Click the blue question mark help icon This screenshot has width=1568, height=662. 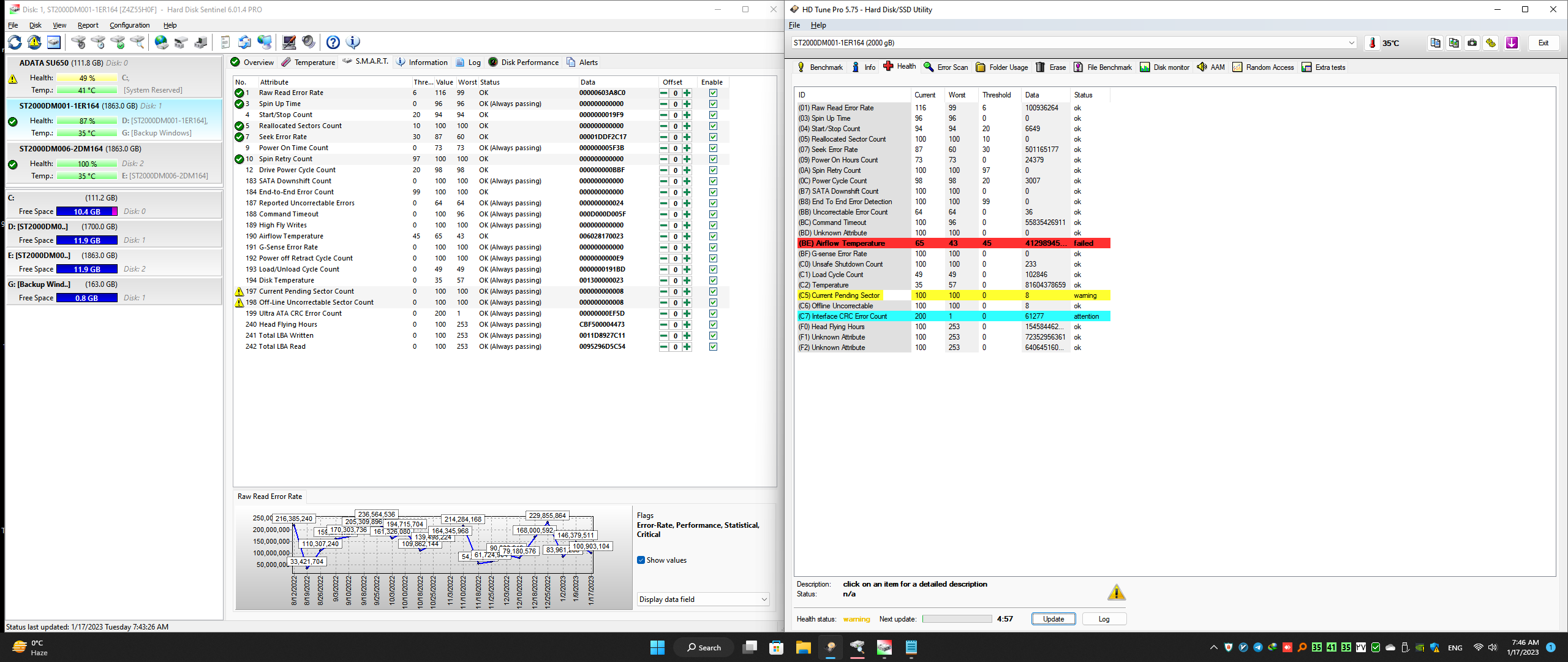333,42
